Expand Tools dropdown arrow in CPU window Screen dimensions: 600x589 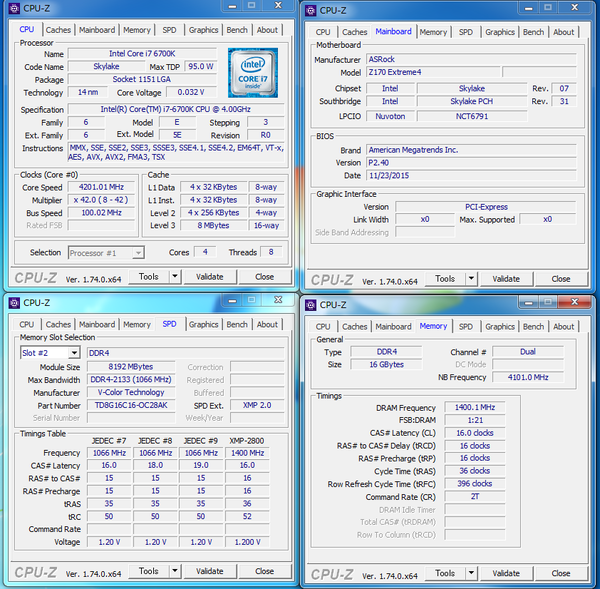(175, 276)
